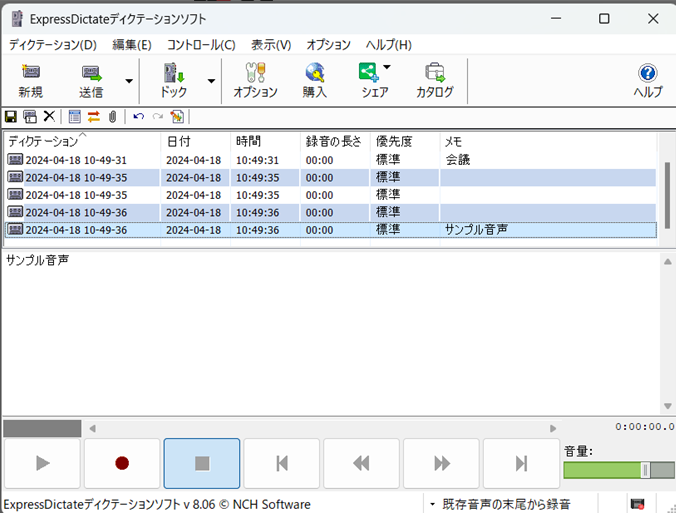Open ヘルプ help icon in toolbar
This screenshot has height=513, width=676.
(x=648, y=81)
